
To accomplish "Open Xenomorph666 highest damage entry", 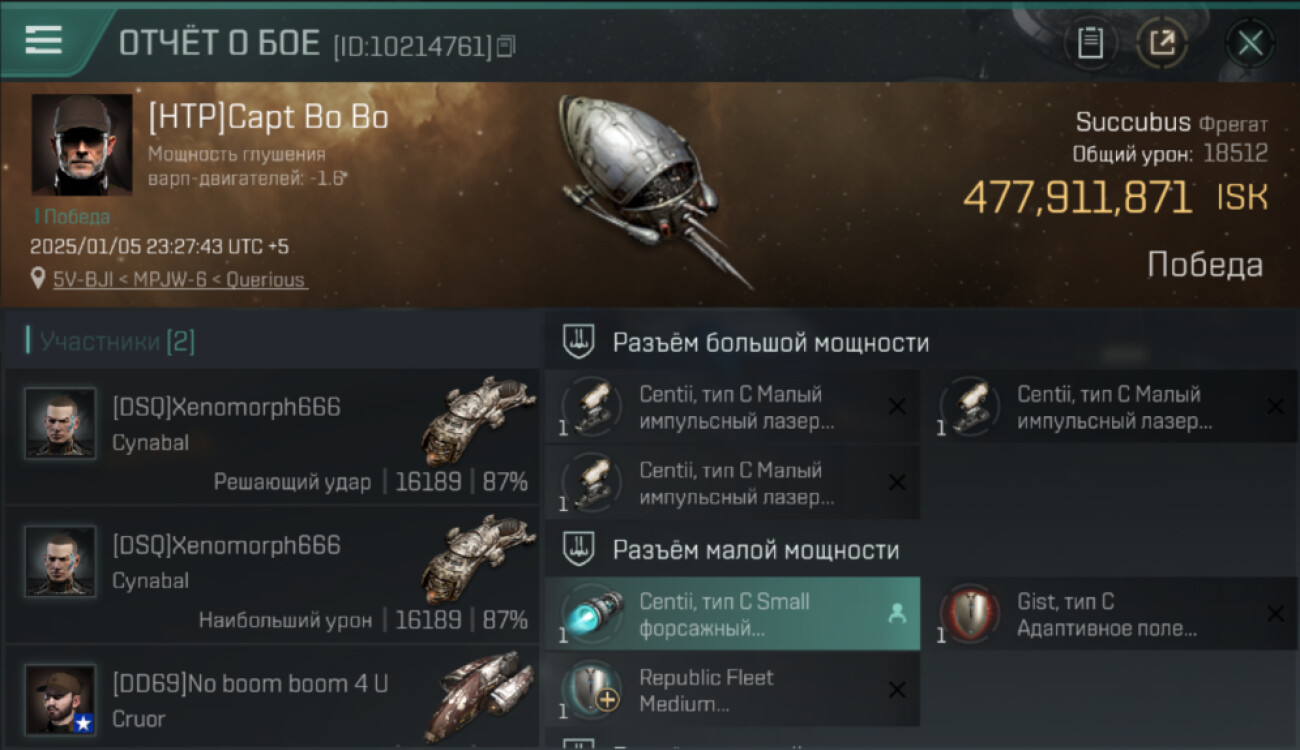I will coord(272,574).
